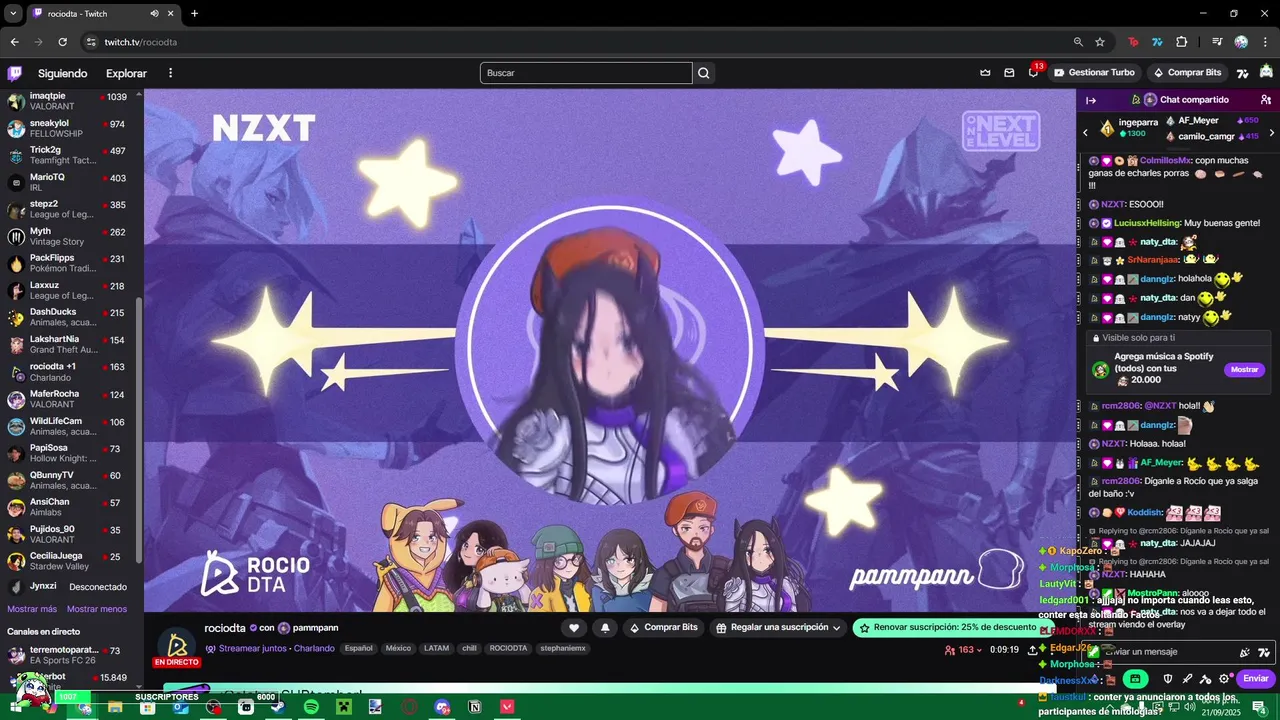Open a new browser tab
This screenshot has height=720, width=1280.
[194, 14]
